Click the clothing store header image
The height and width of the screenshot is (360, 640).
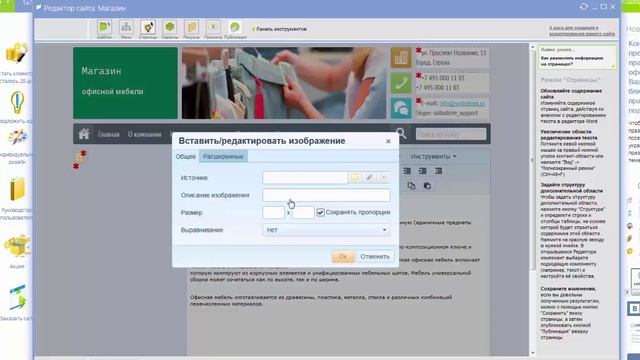pos(284,83)
